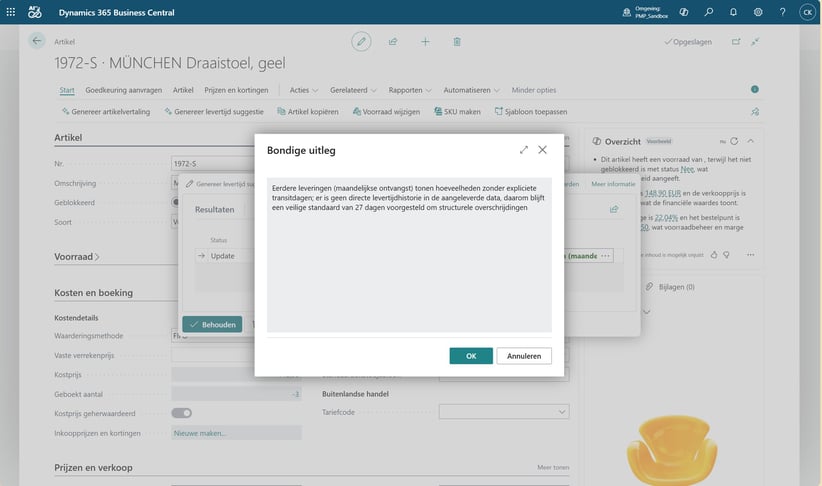The height and width of the screenshot is (486, 822).
Task: Click the share icon on article page
Action: 393,41
